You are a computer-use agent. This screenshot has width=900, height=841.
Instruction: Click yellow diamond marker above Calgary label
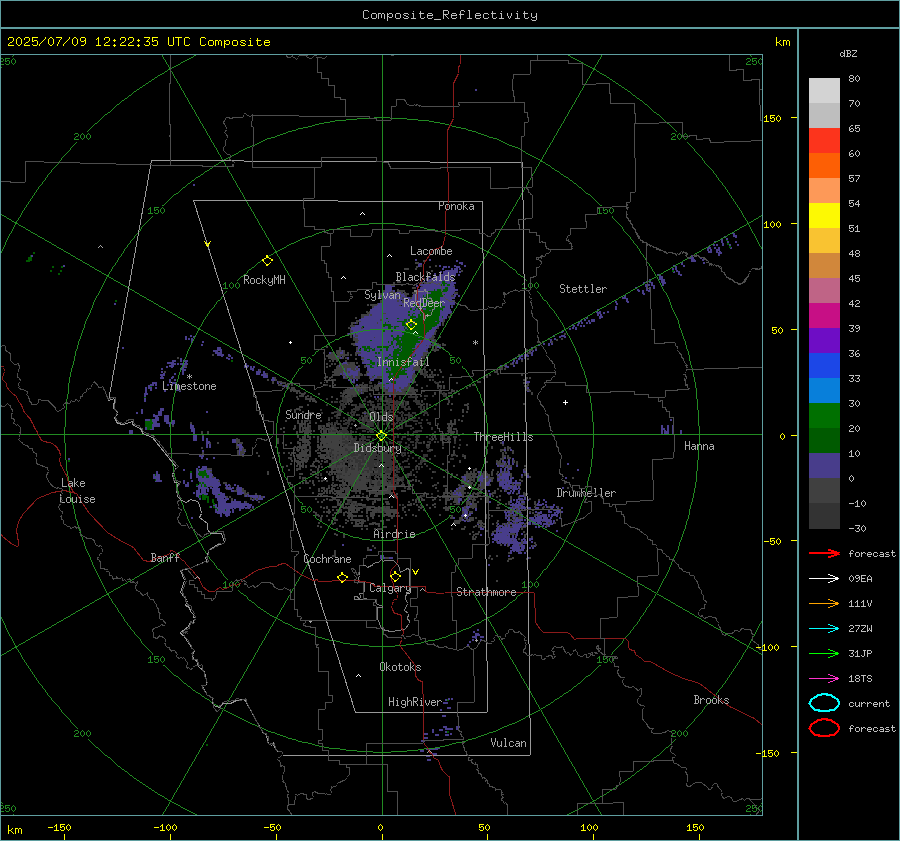(395, 576)
